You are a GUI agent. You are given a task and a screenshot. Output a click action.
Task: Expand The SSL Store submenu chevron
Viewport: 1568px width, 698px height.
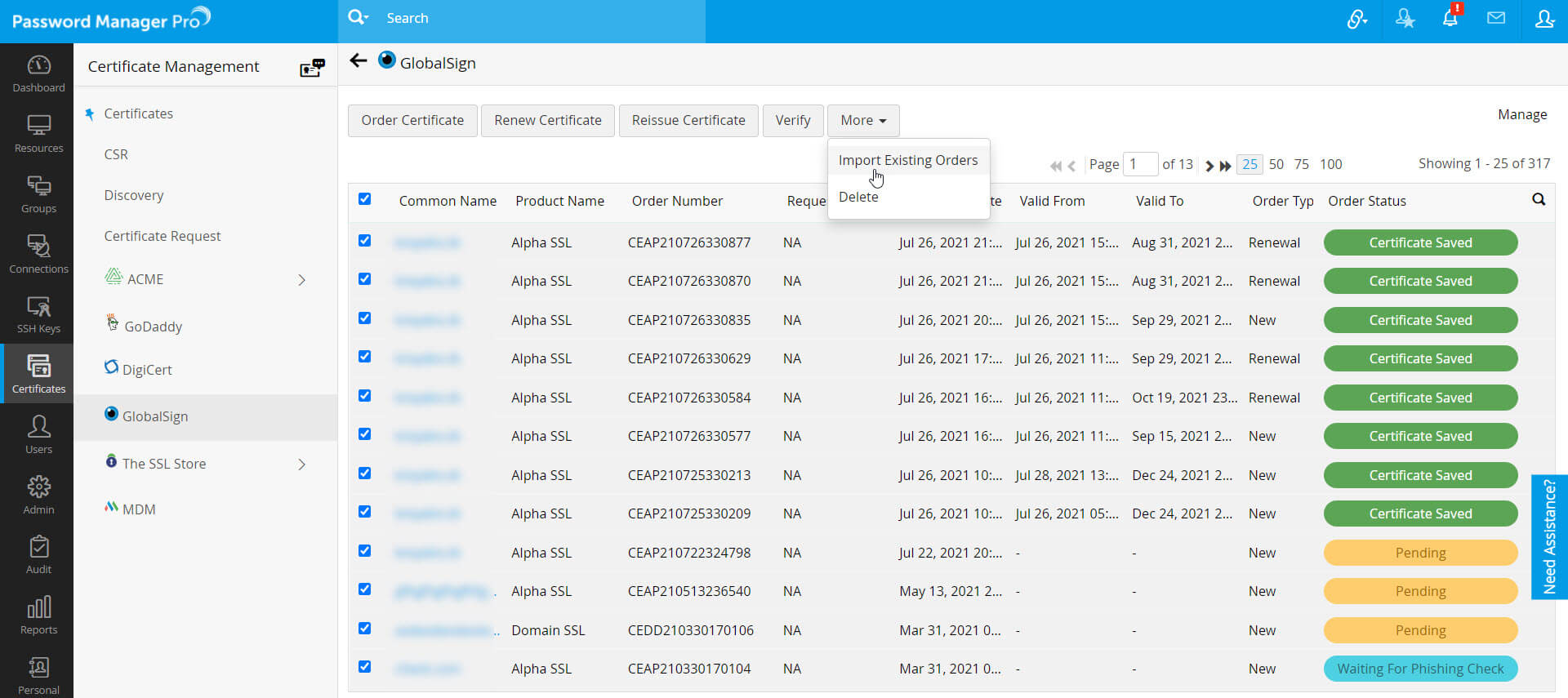[301, 465]
